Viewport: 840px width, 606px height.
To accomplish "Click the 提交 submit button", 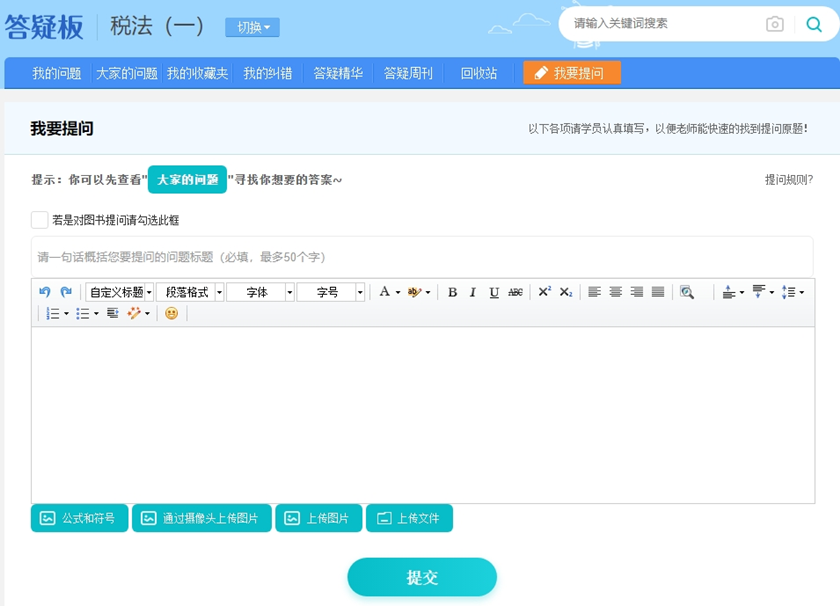I will tap(422, 577).
